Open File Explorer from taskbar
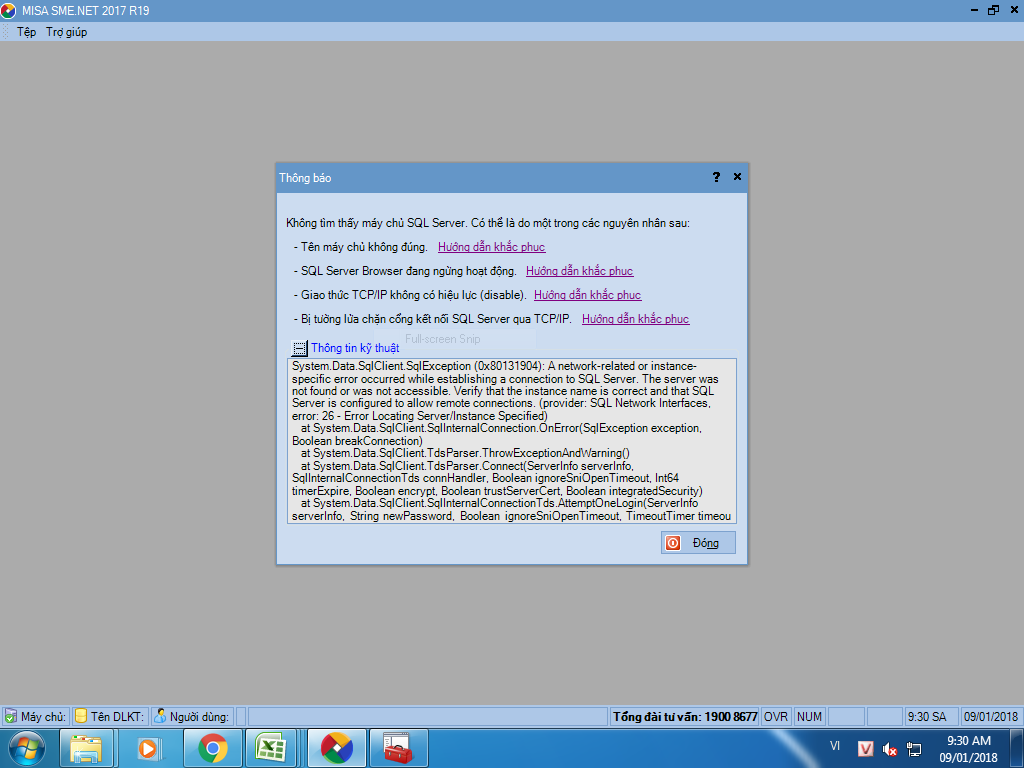Image resolution: width=1024 pixels, height=768 pixels. (x=86, y=748)
